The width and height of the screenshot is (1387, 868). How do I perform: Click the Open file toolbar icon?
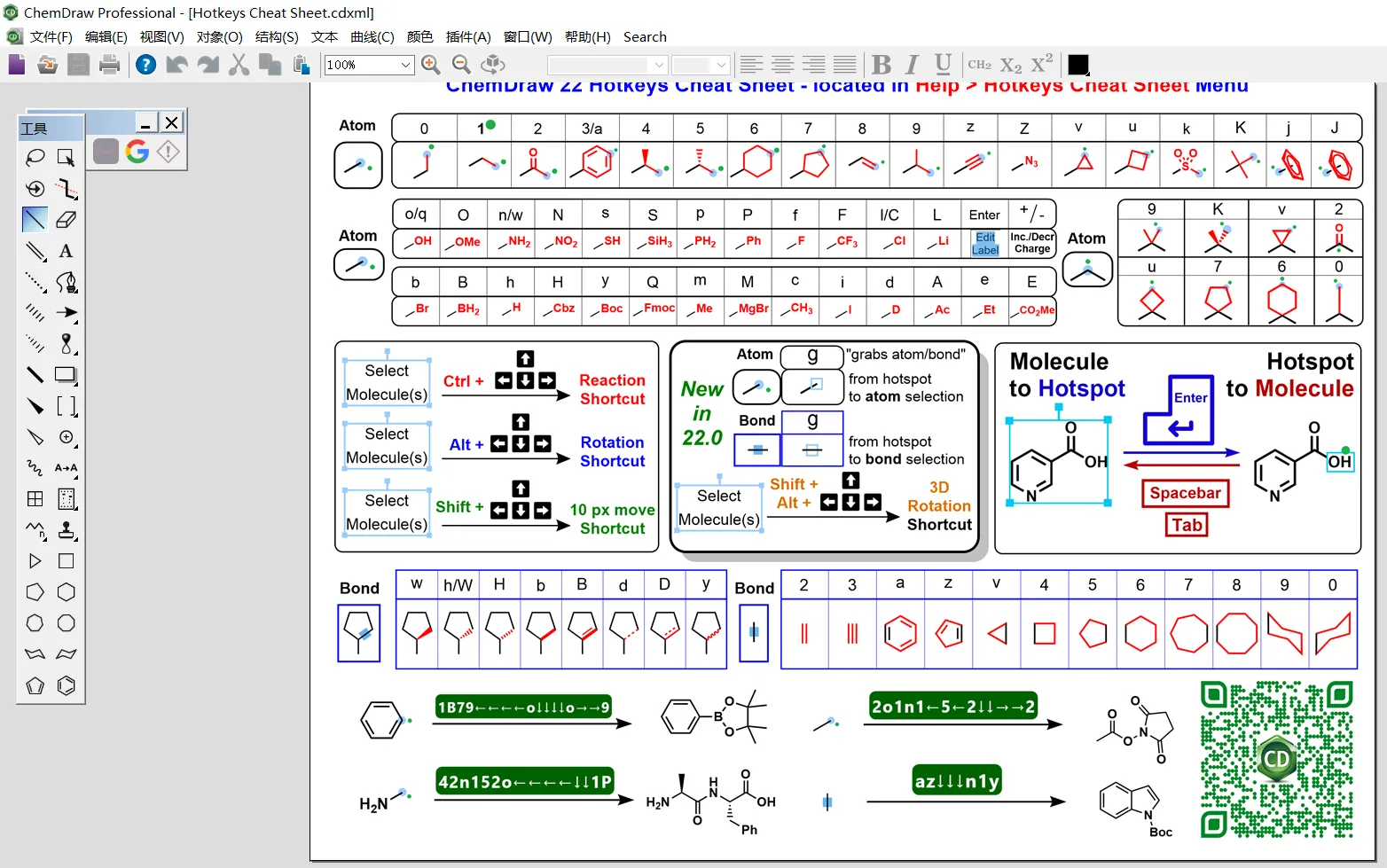click(48, 64)
